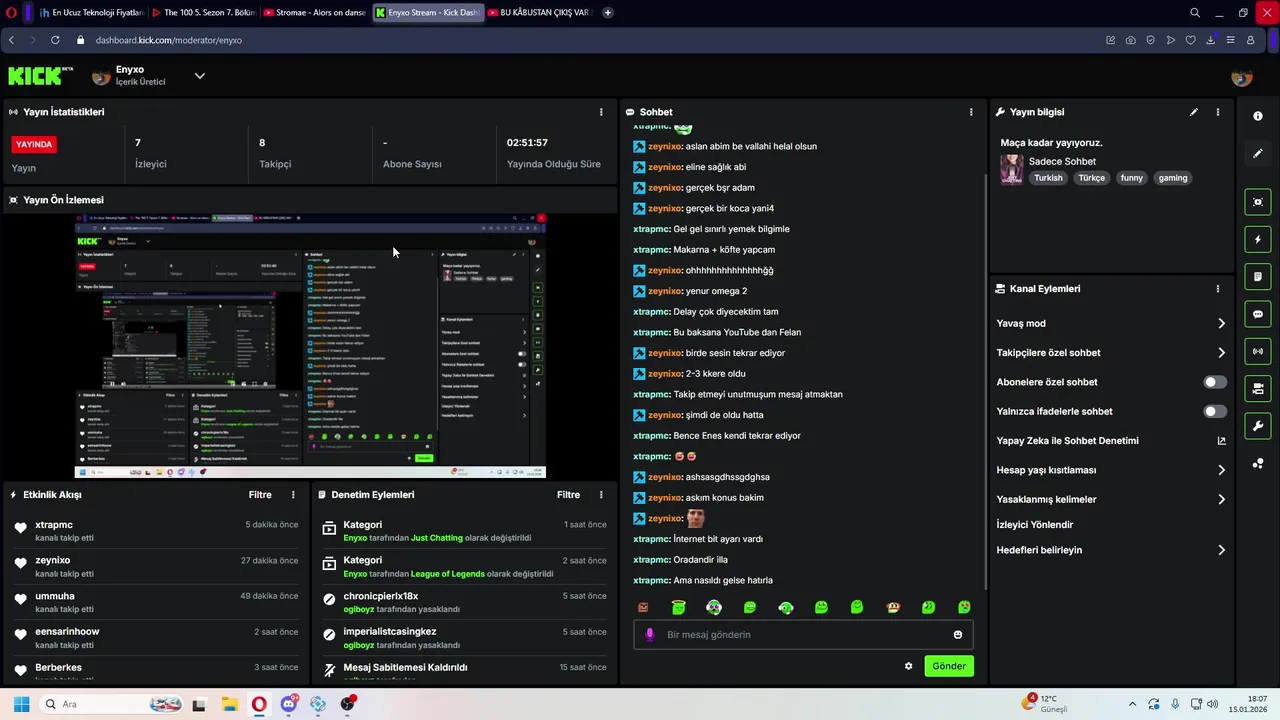Image resolution: width=1280 pixels, height=720 pixels.
Task: Click the purple microphone icon in chat input
Action: tap(650, 635)
